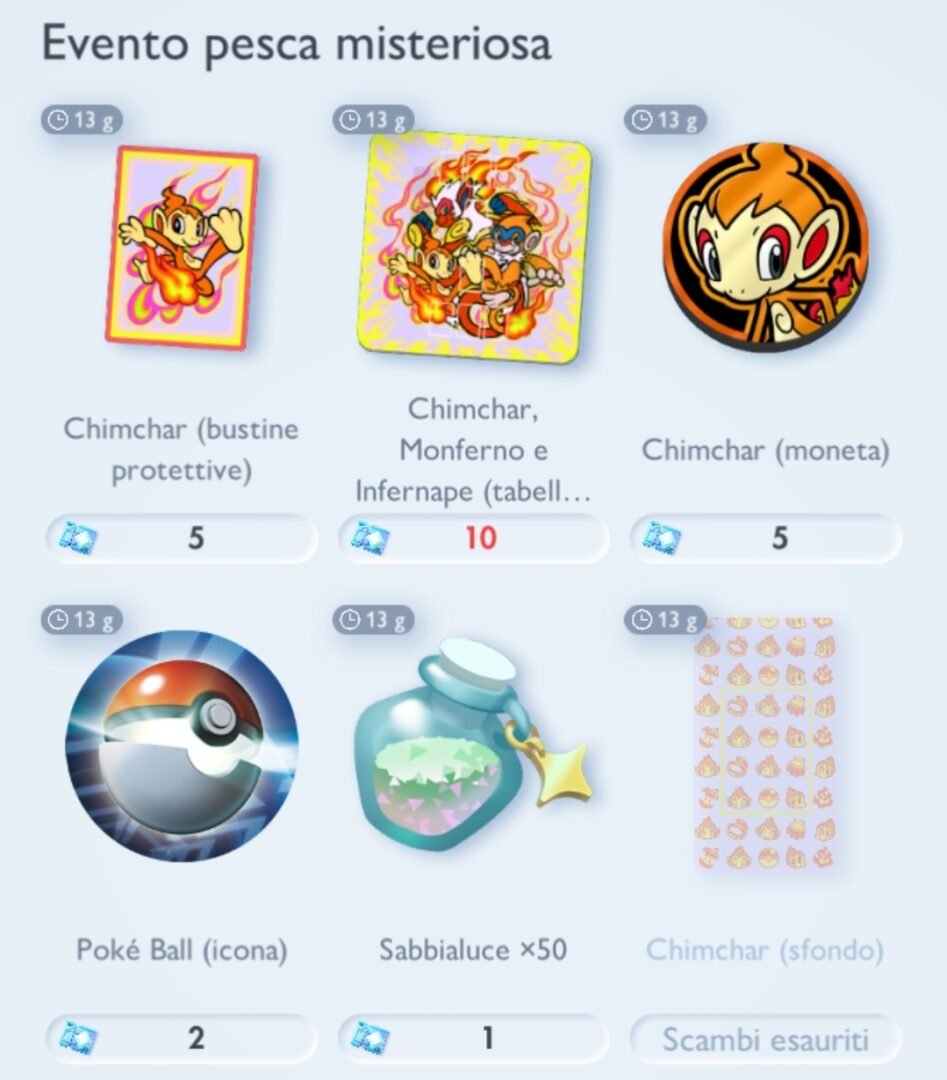Click the 13 g timer above the playmat
The image size is (947, 1080).
[x=373, y=120]
